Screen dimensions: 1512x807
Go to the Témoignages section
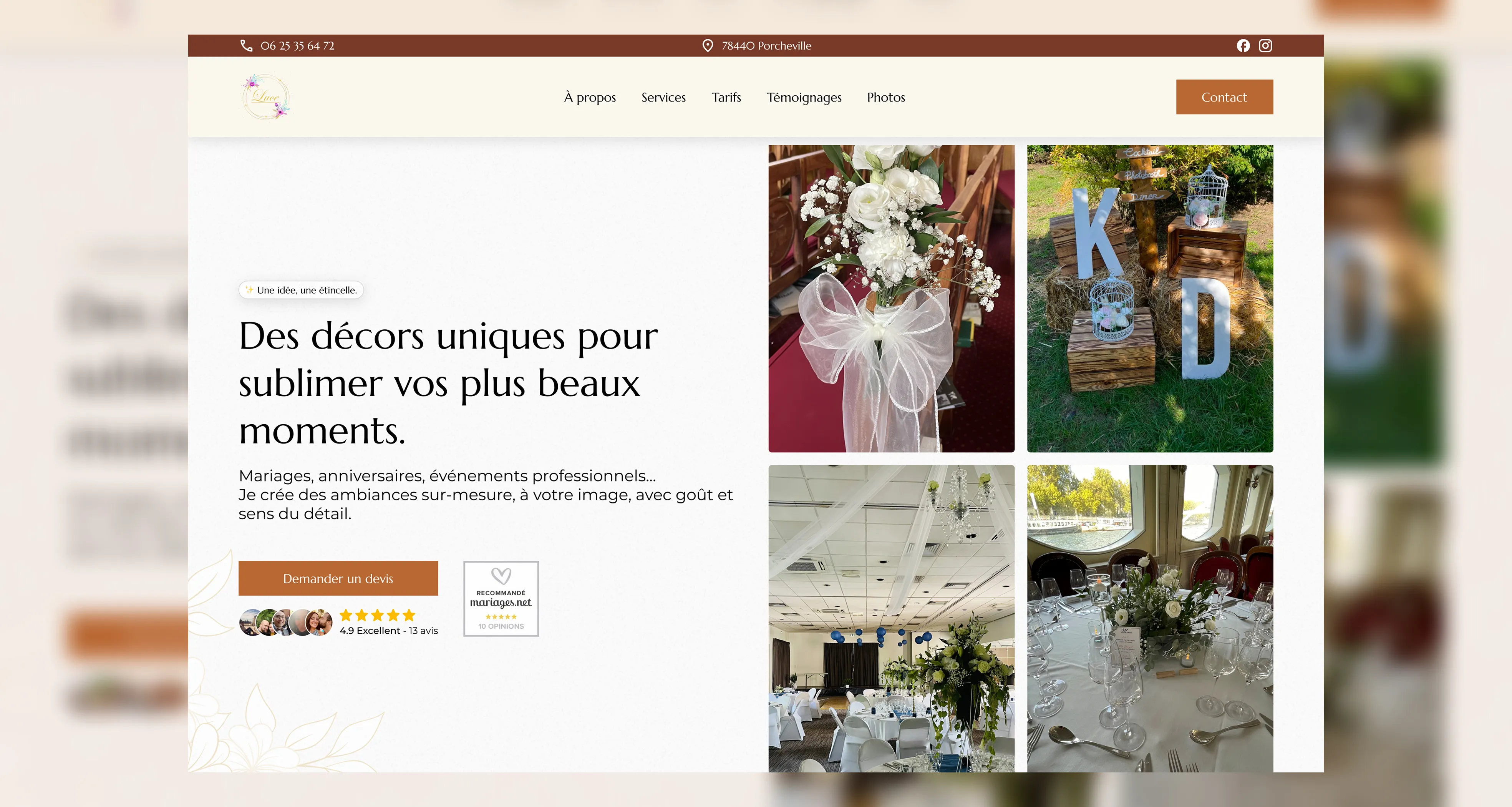[x=804, y=98]
